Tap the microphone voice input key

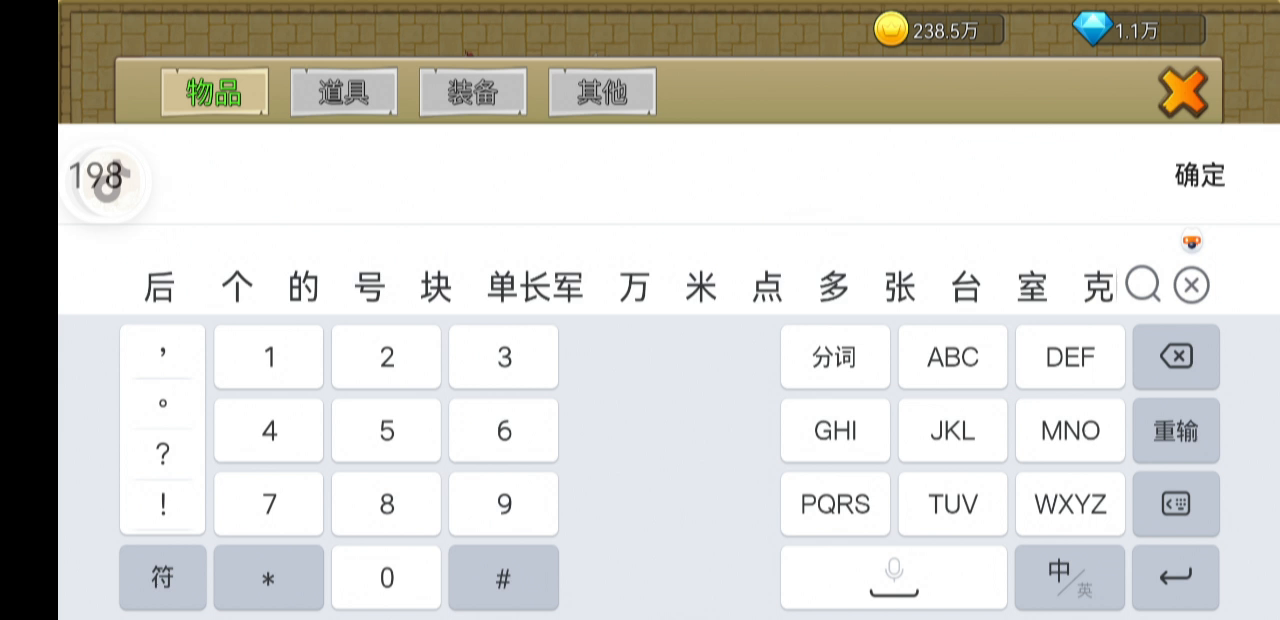893,577
